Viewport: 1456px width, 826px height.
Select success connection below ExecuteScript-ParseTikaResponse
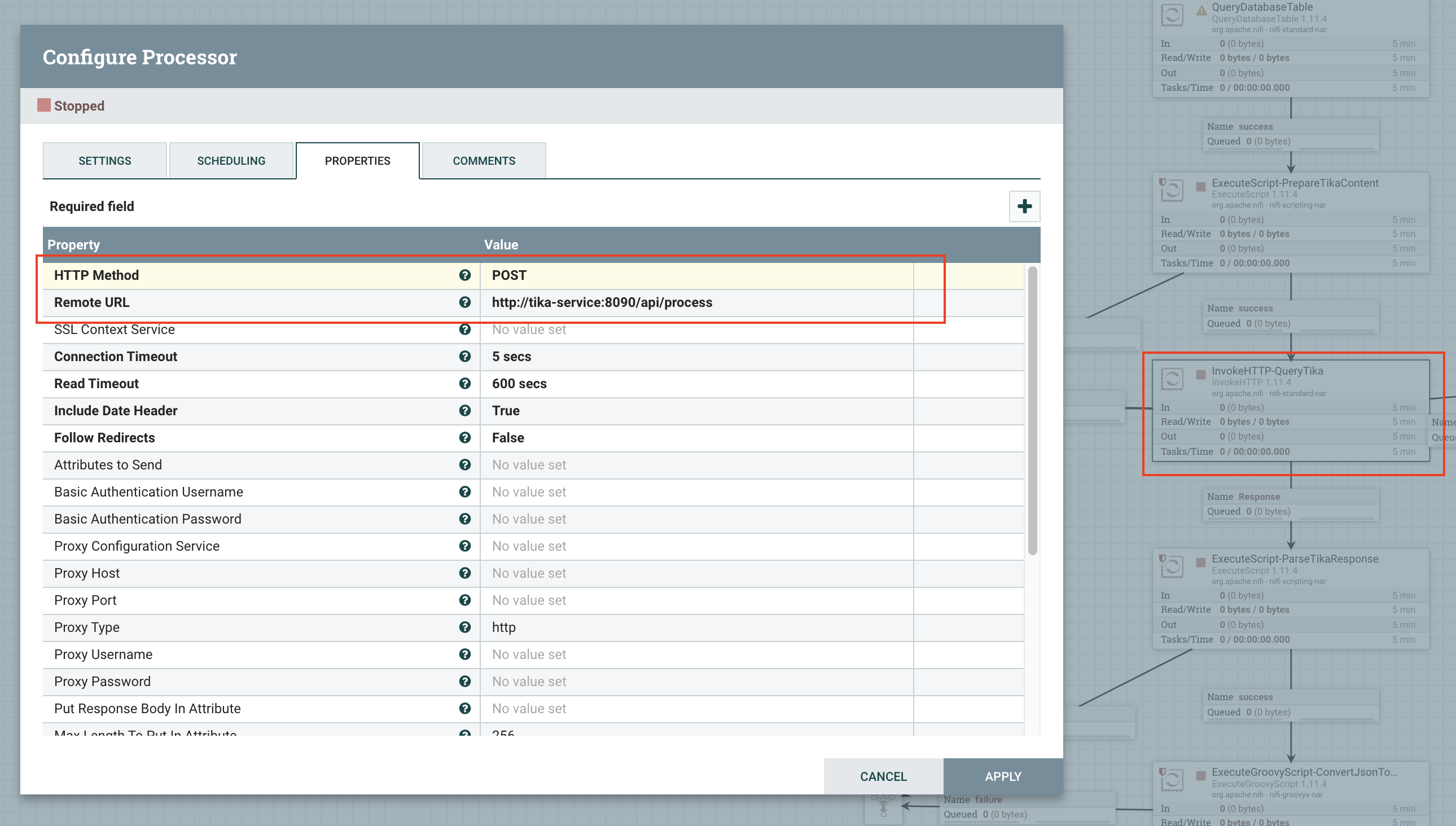click(1290, 704)
